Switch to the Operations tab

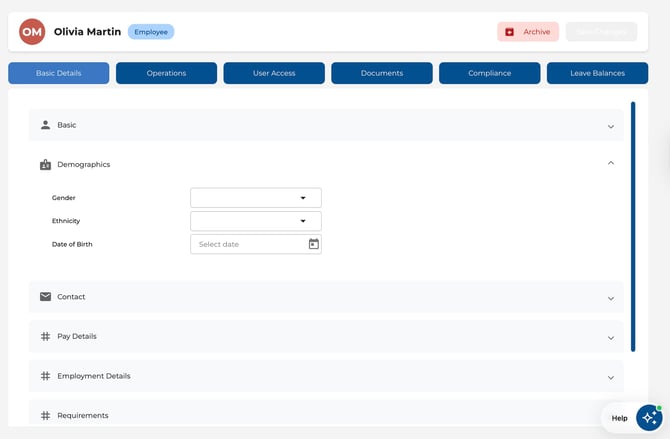pos(166,73)
